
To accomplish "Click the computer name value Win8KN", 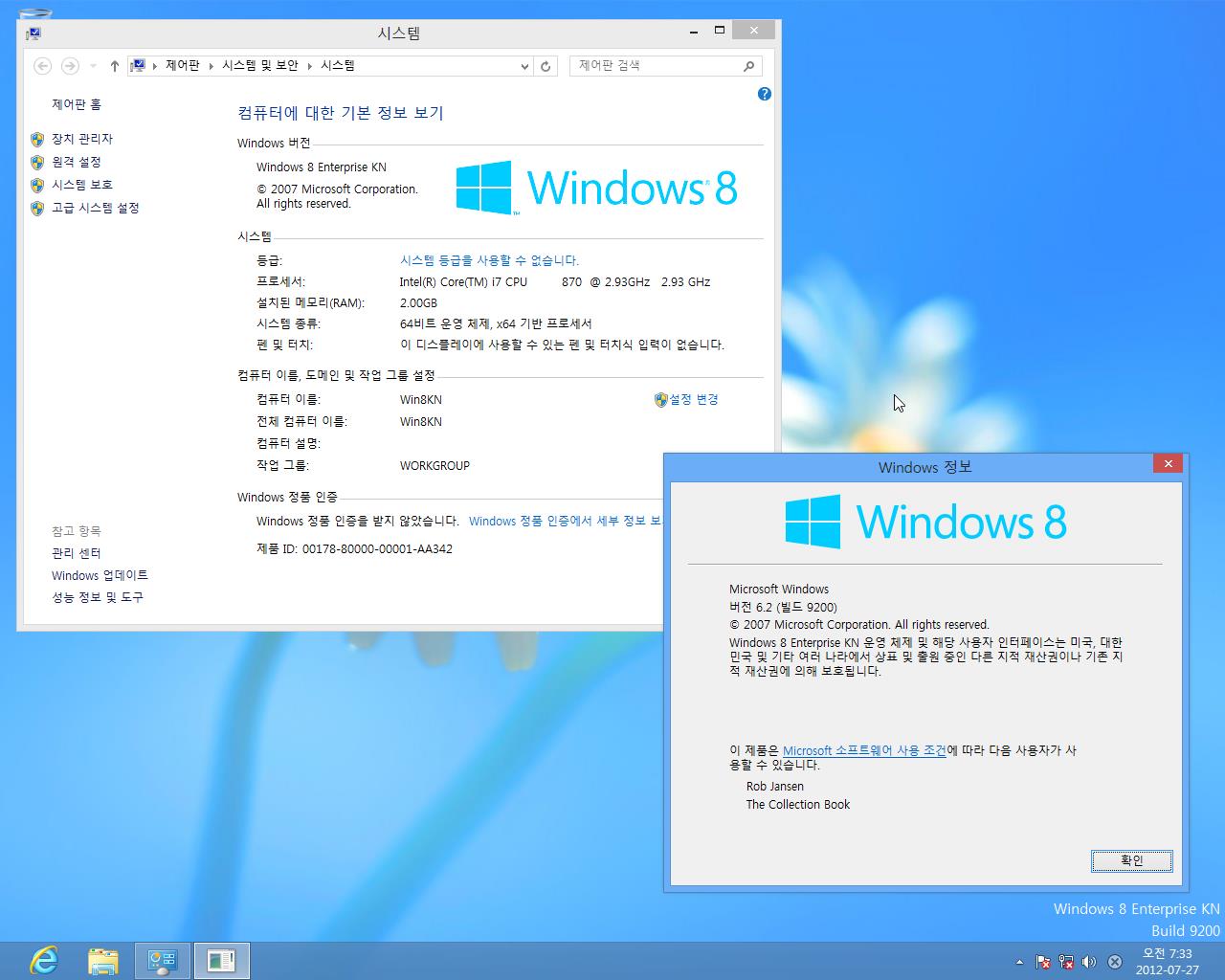I will click(x=421, y=400).
